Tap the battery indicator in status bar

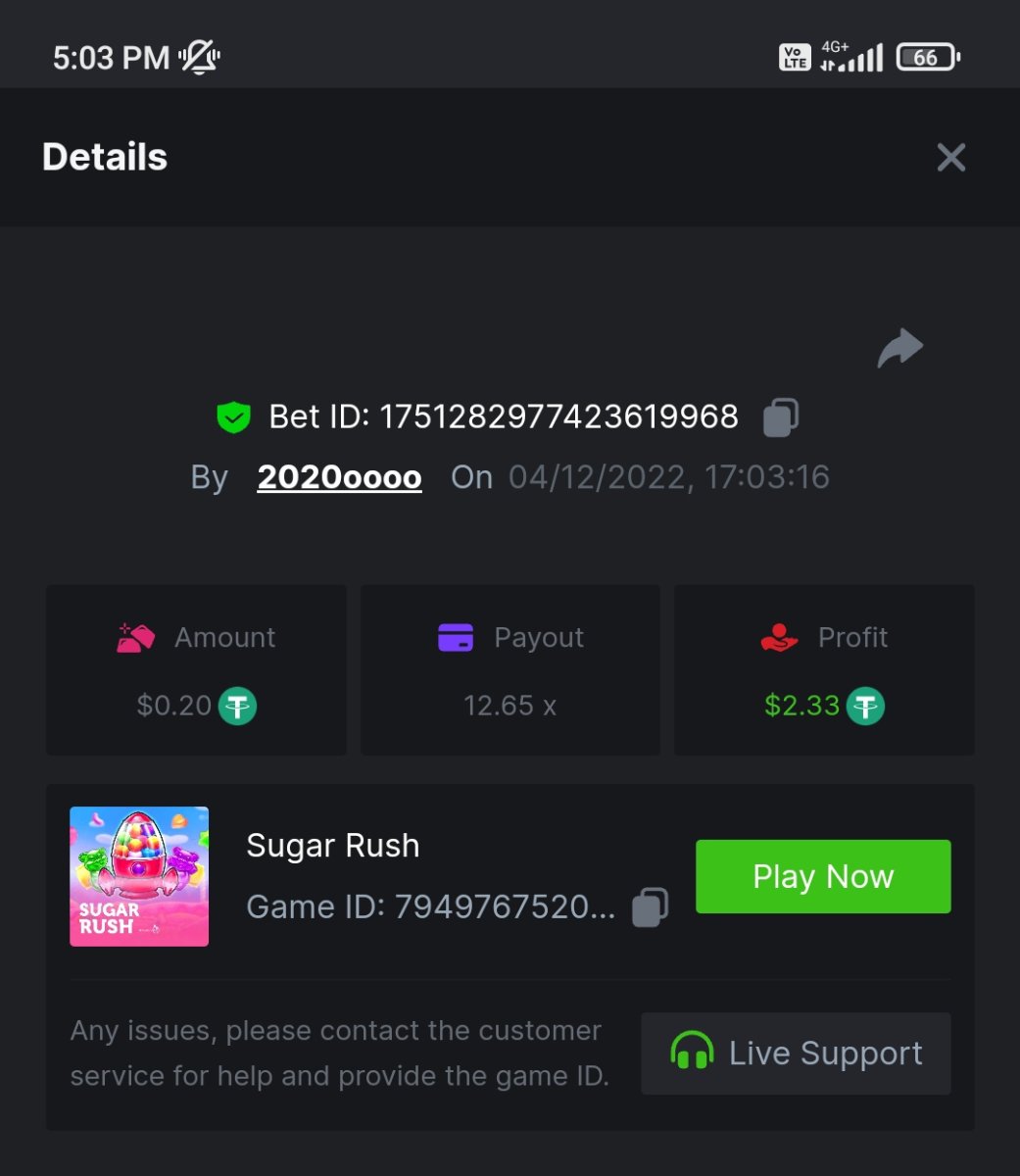(927, 58)
